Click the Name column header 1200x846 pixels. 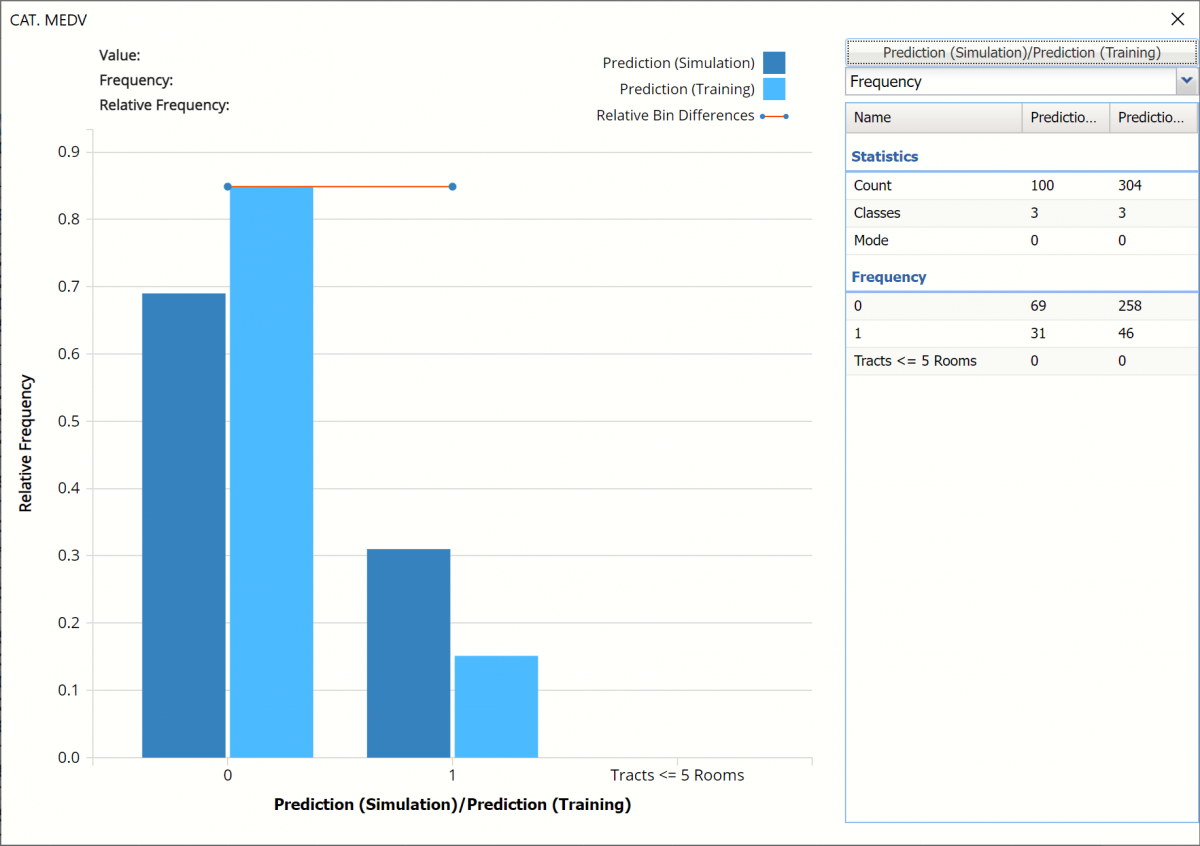(933, 118)
